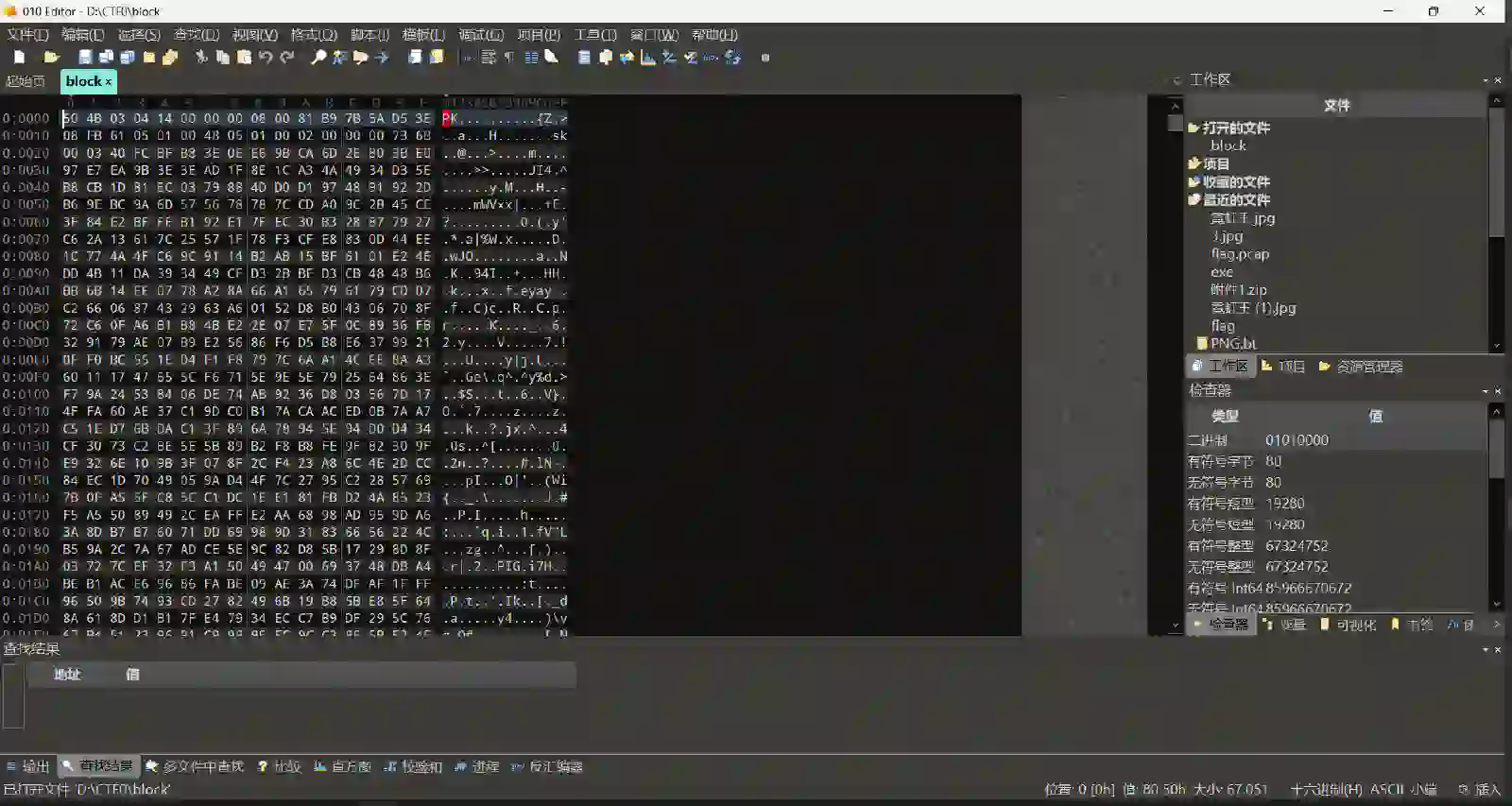
Task: Click the Cut scissors icon
Action: (x=201, y=58)
